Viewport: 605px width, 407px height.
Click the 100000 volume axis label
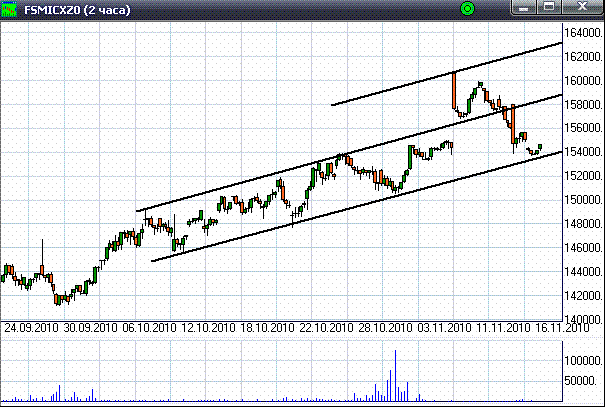(583, 361)
